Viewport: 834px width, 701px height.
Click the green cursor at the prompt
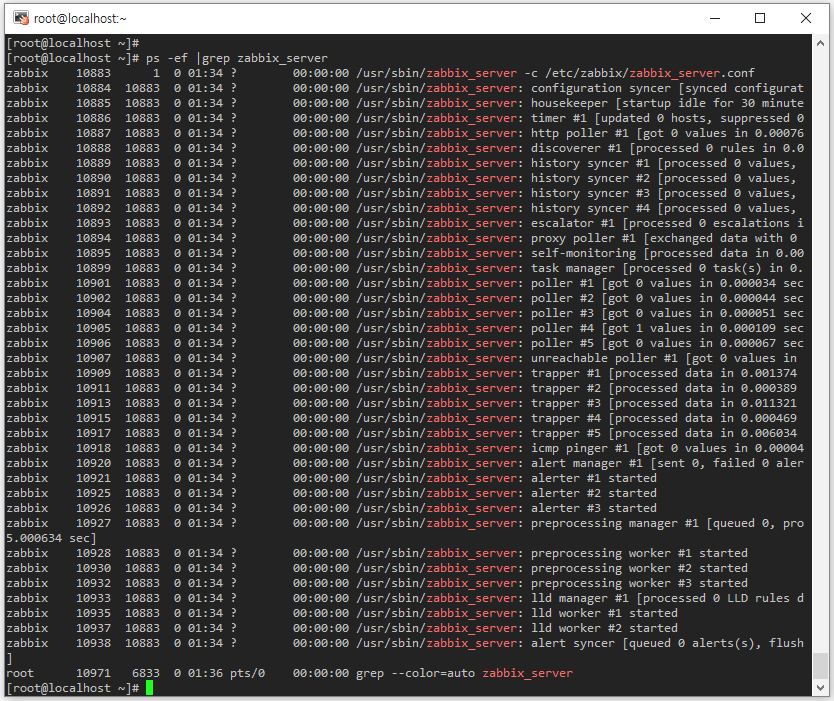[149, 688]
